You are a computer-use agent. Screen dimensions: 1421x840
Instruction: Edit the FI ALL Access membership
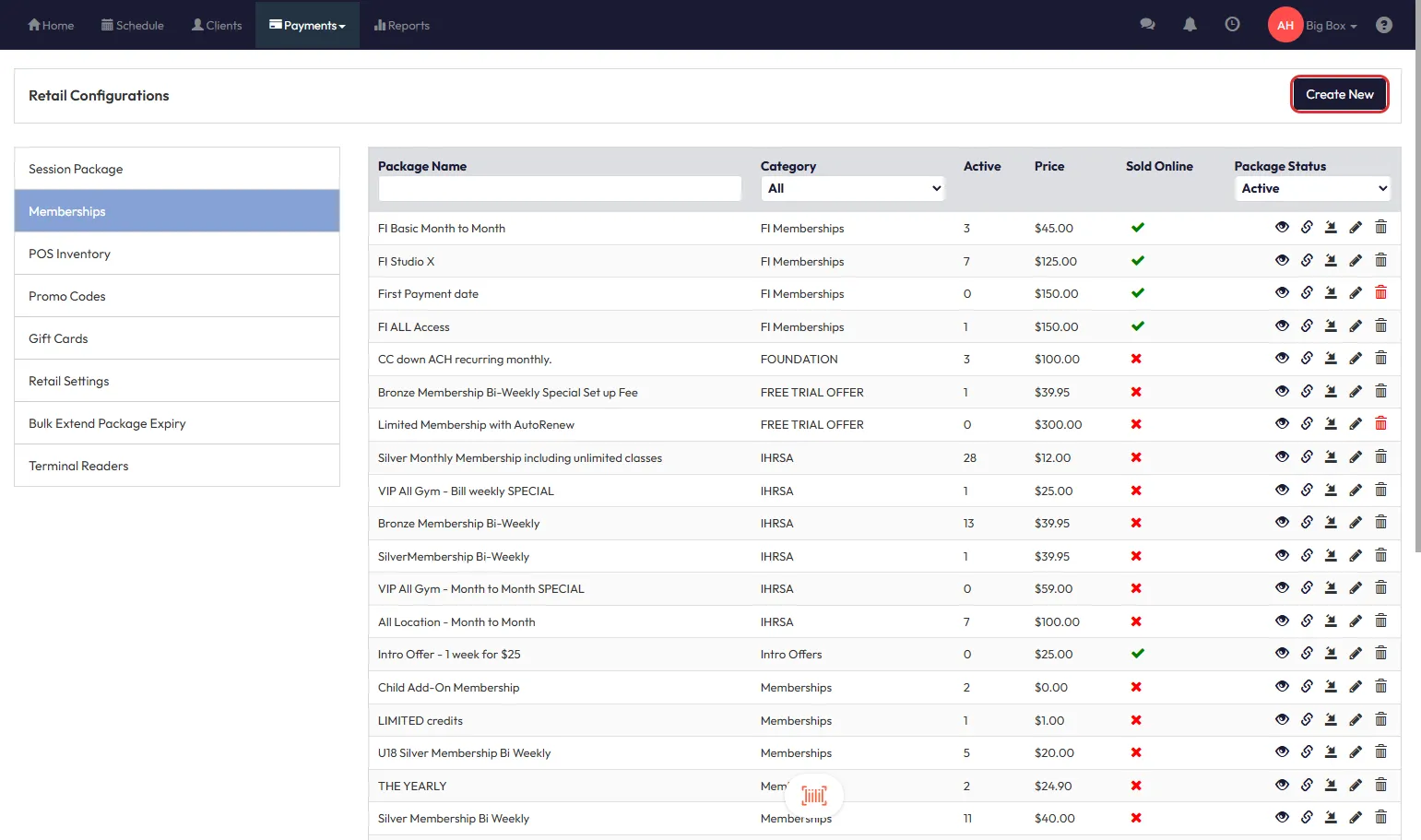point(1356,326)
